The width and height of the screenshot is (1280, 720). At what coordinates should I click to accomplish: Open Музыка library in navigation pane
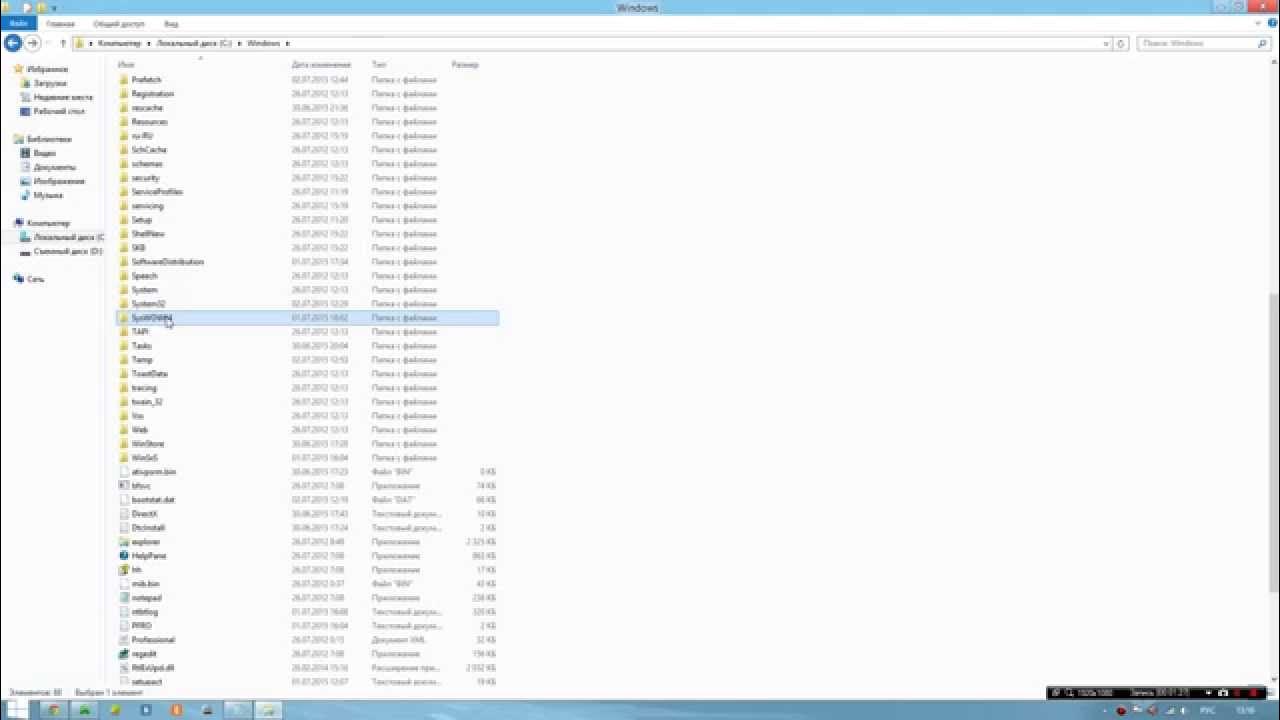tap(48, 195)
